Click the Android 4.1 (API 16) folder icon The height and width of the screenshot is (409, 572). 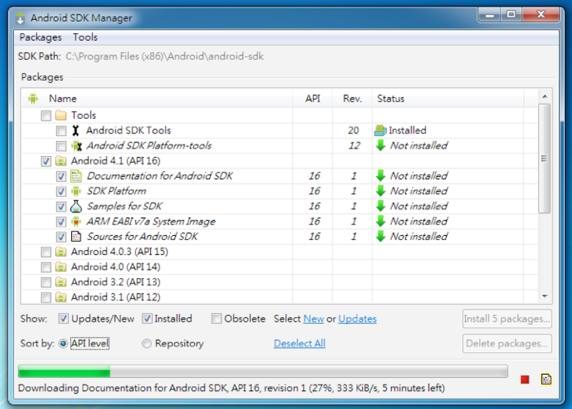click(61, 161)
